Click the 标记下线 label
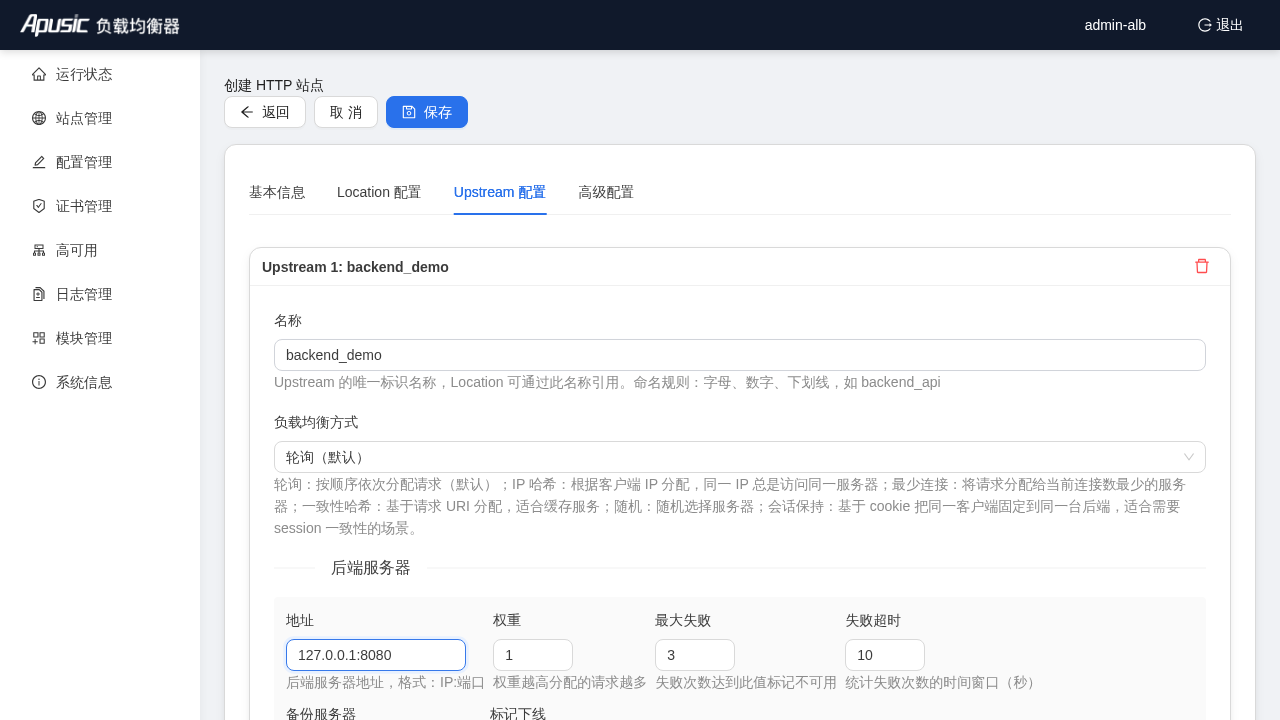This screenshot has width=1280, height=720. 518,713
